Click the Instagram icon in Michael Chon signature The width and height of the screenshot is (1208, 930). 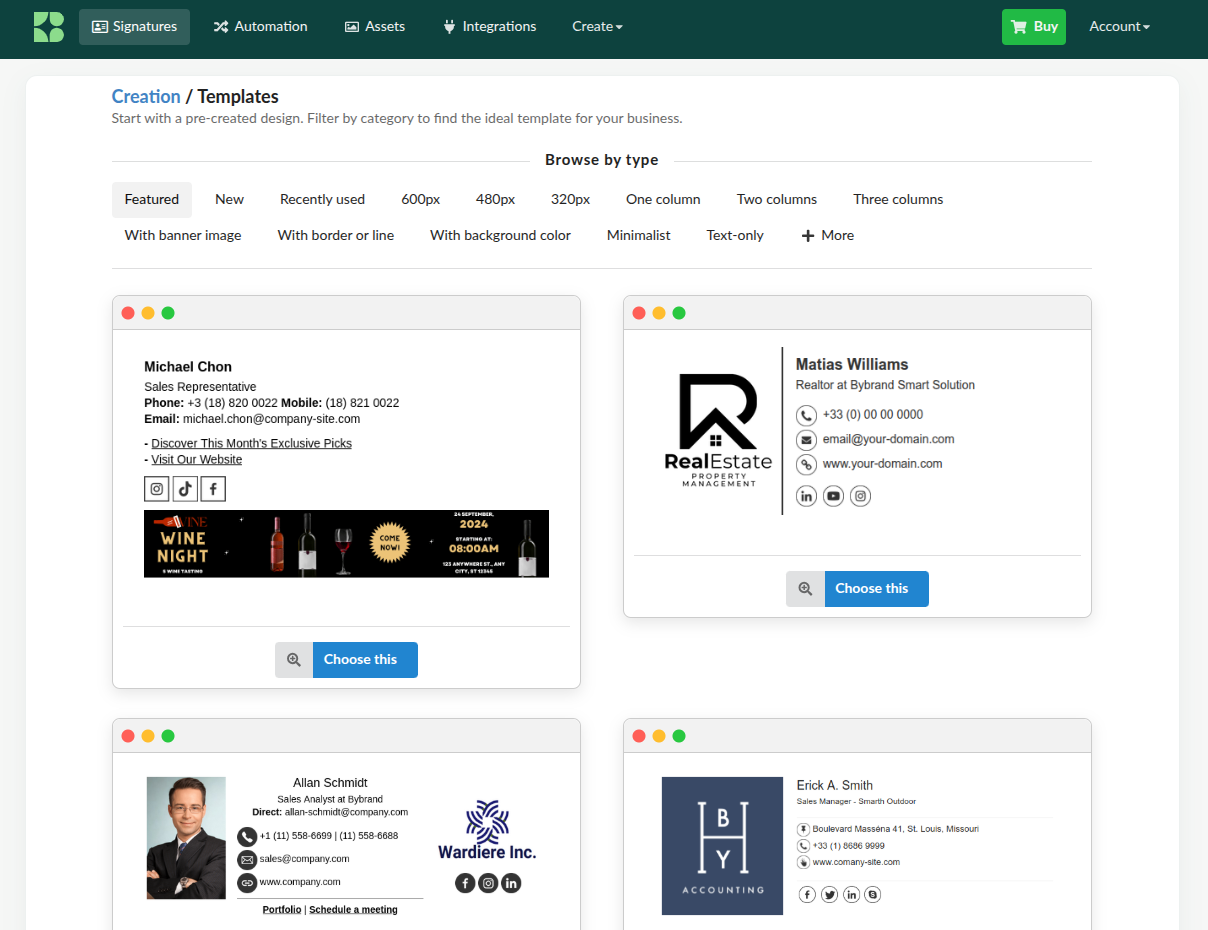(x=157, y=489)
